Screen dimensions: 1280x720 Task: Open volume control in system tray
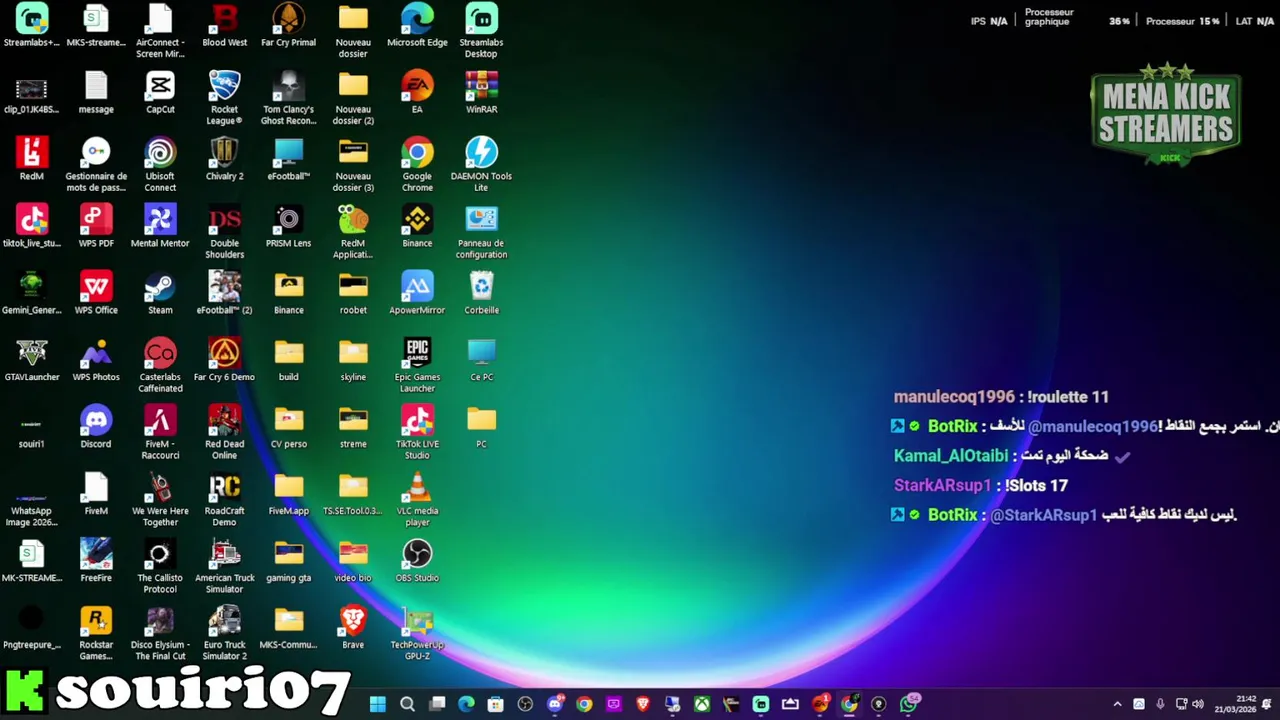click(x=1198, y=704)
